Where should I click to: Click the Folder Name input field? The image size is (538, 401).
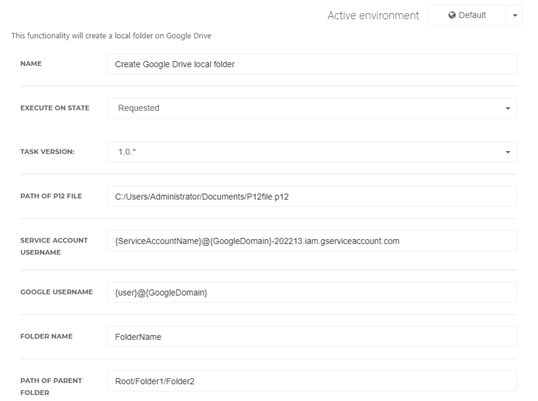[x=312, y=337]
